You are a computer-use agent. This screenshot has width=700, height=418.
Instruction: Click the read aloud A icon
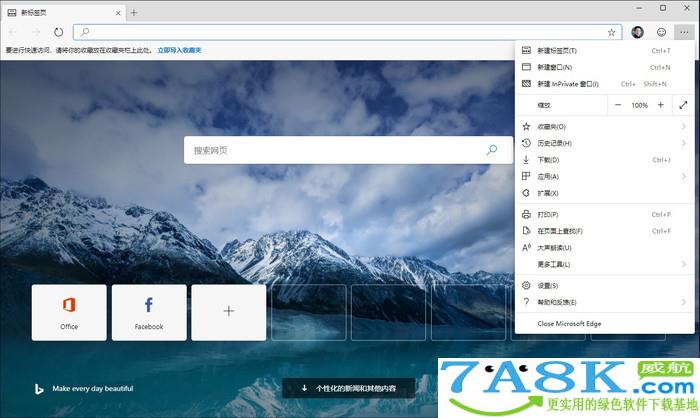point(526,247)
